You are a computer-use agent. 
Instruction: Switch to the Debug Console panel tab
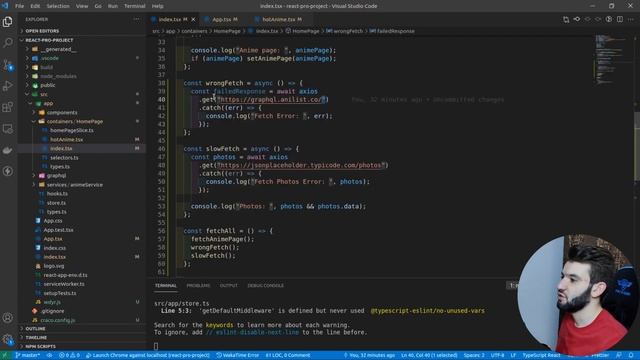coord(265,285)
